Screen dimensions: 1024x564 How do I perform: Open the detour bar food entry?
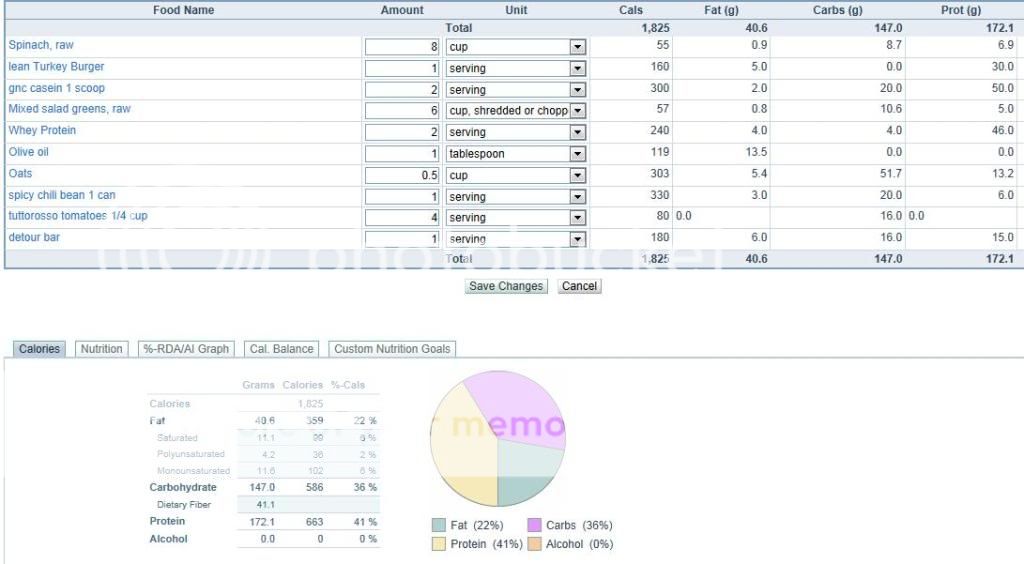coord(34,237)
